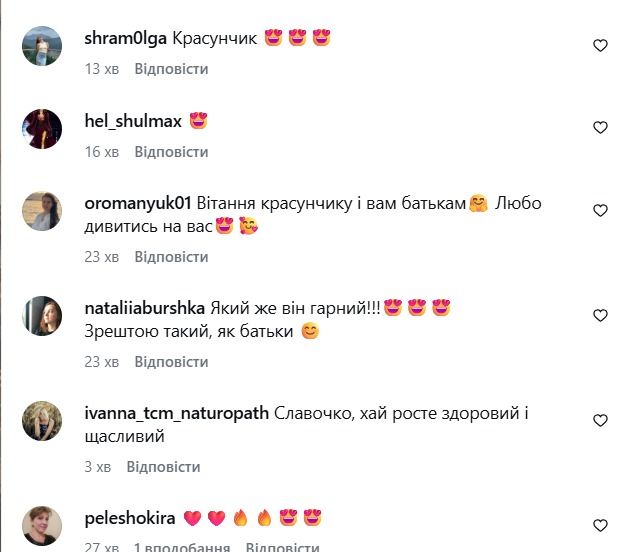Reply to hel_shulmax's comment via Відповісти

(171, 152)
